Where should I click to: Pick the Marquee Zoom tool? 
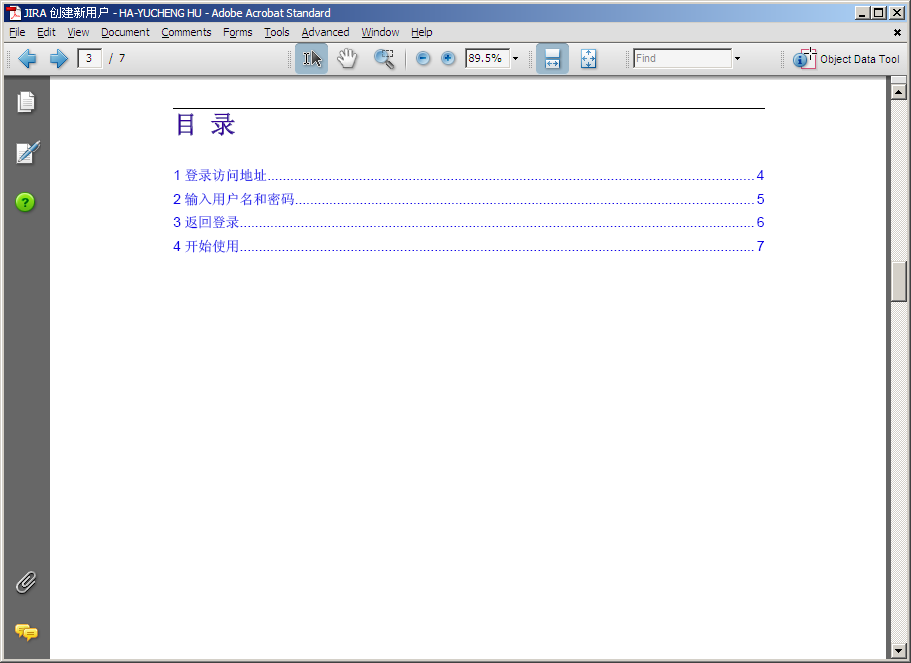(x=384, y=59)
